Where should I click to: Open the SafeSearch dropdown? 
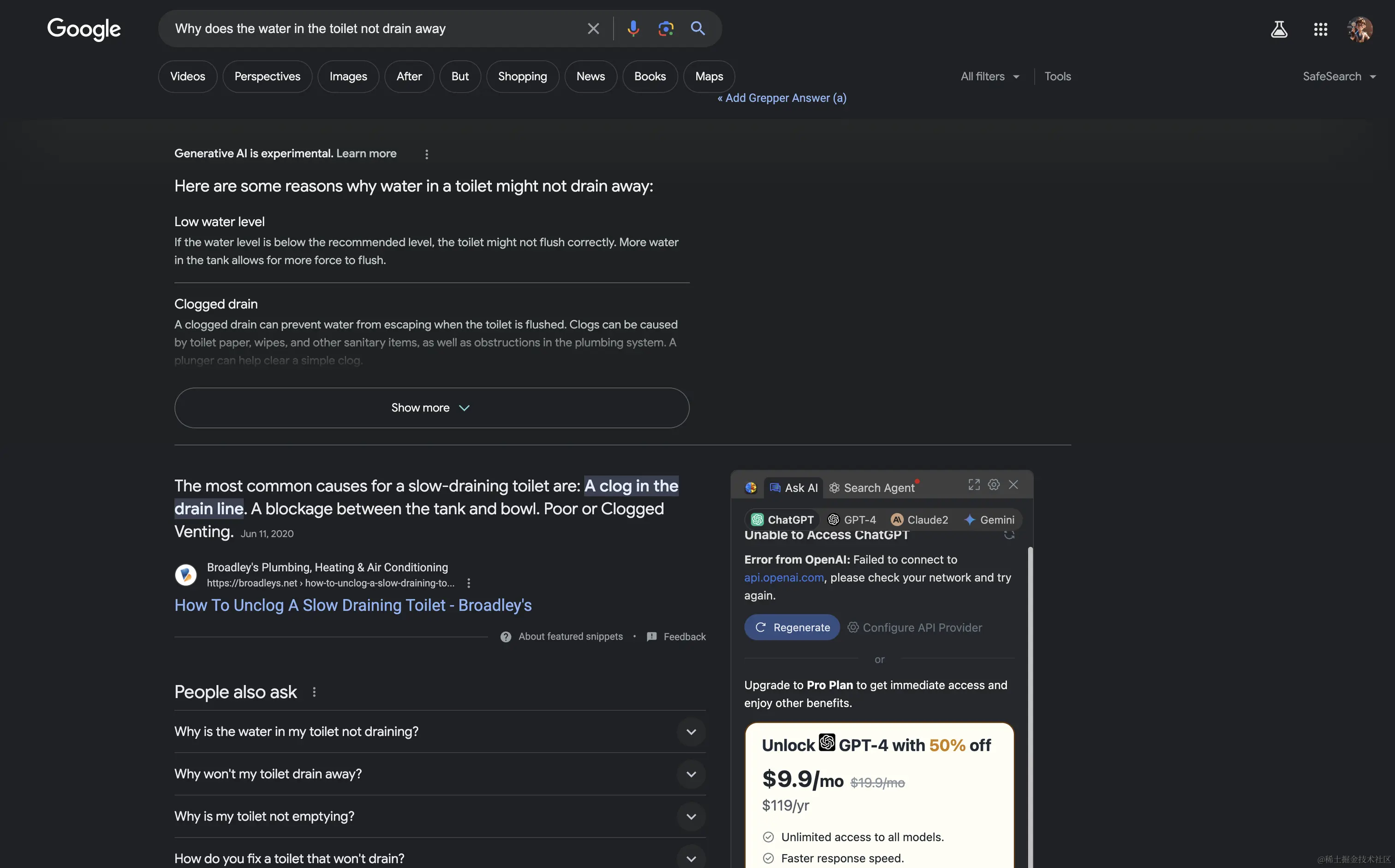click(x=1339, y=77)
